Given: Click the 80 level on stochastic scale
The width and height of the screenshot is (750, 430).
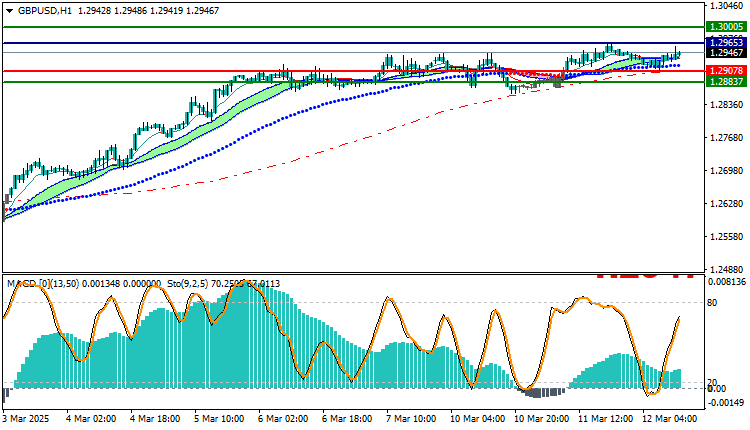Looking at the screenshot, I should pyautogui.click(x=712, y=303).
